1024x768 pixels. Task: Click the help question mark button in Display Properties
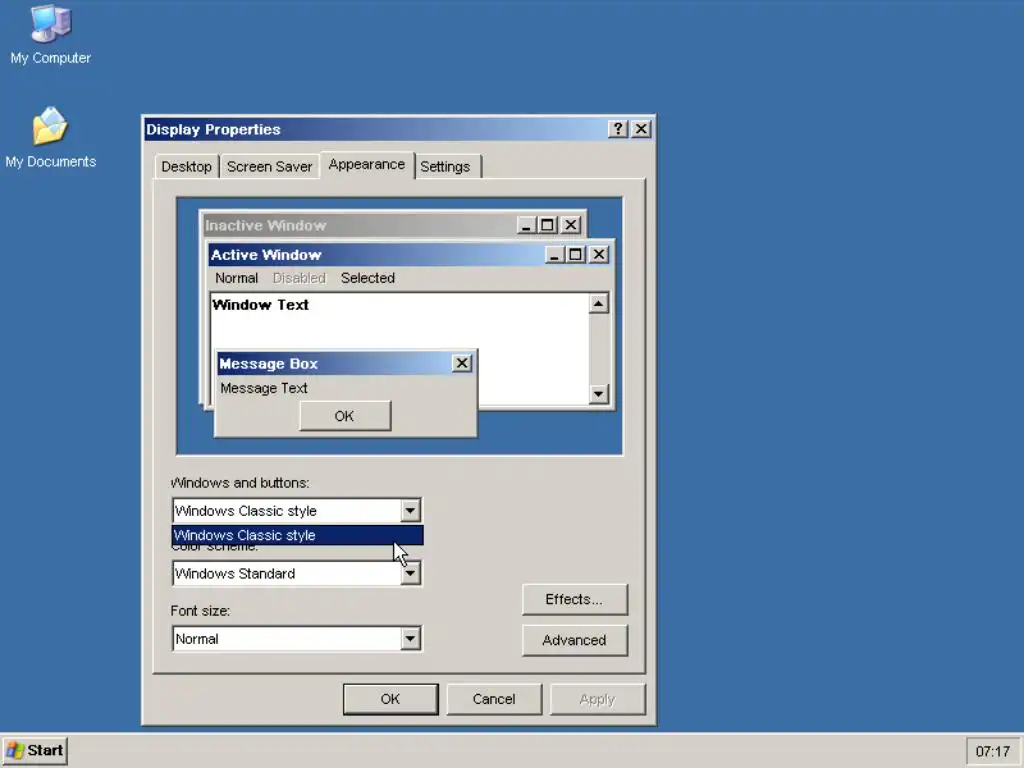(617, 129)
